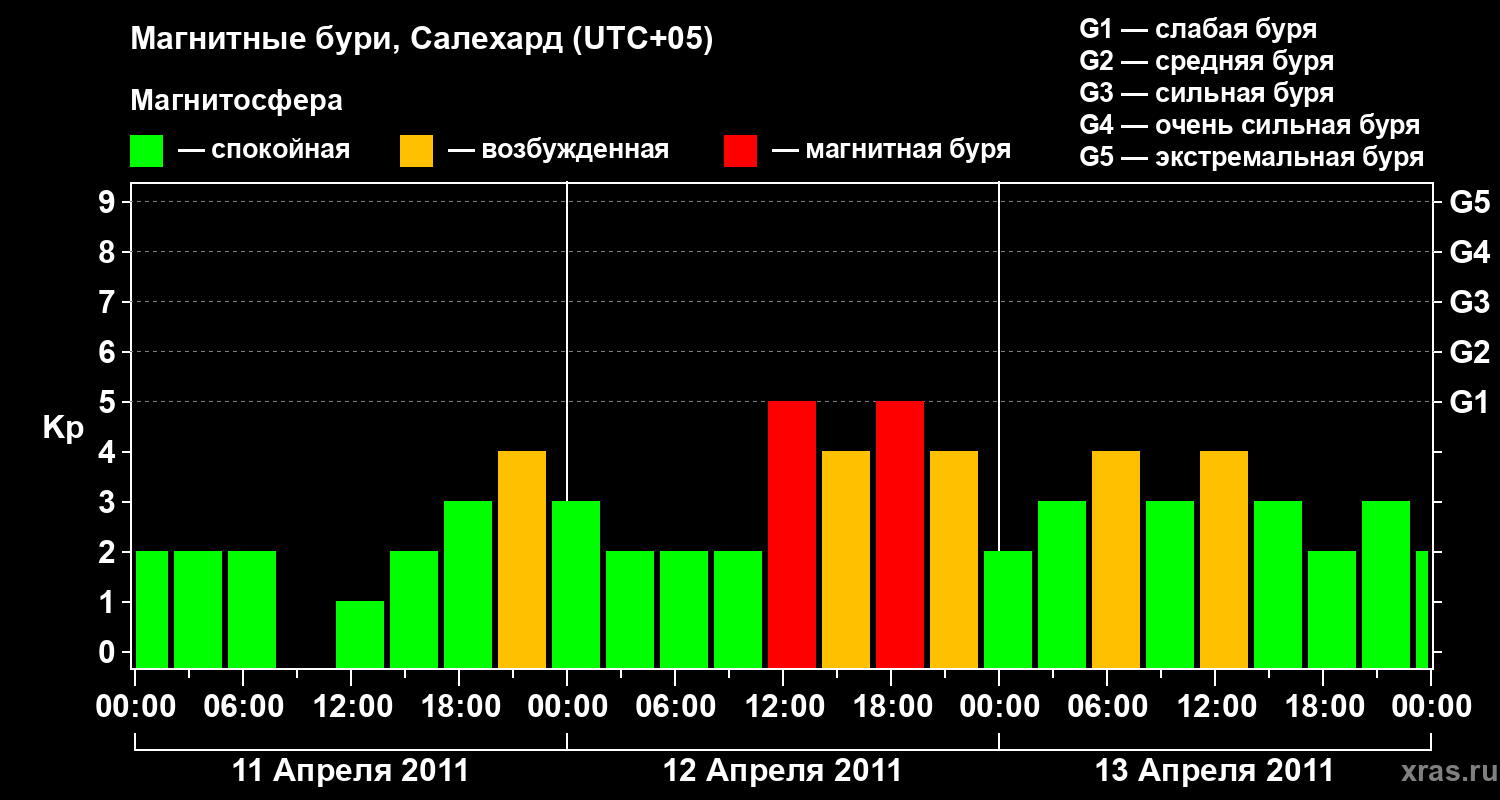Click the red bar starting 12:00 on 12 April

pos(792,535)
